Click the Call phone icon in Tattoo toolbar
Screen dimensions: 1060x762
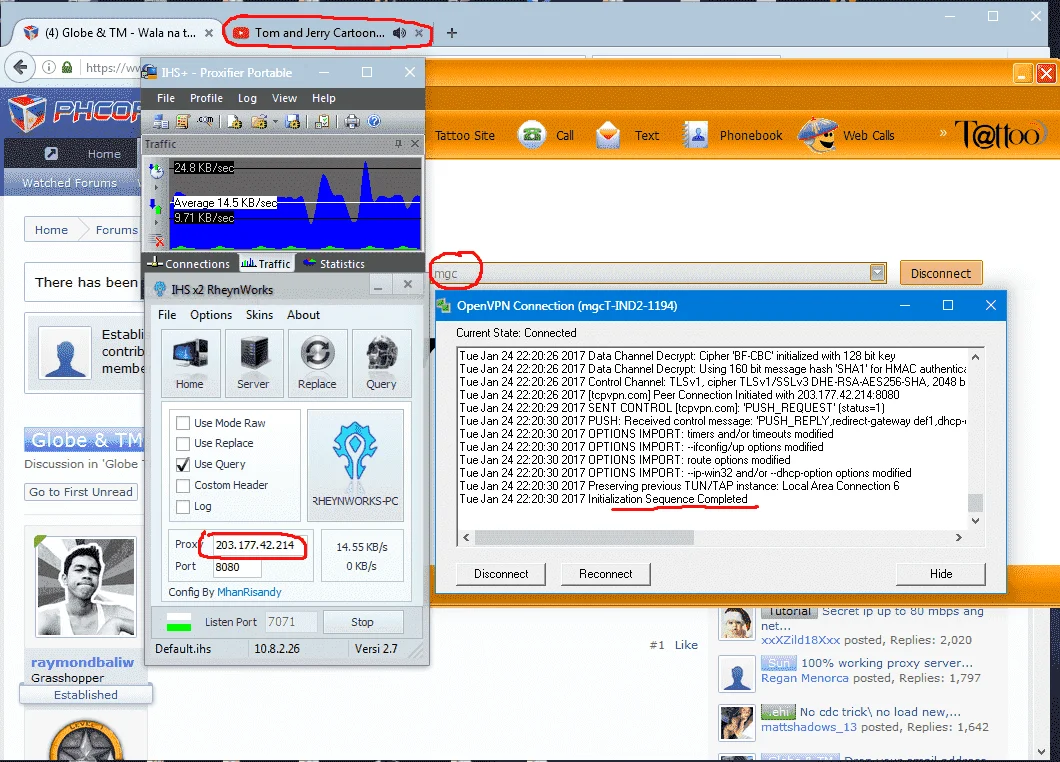click(533, 135)
